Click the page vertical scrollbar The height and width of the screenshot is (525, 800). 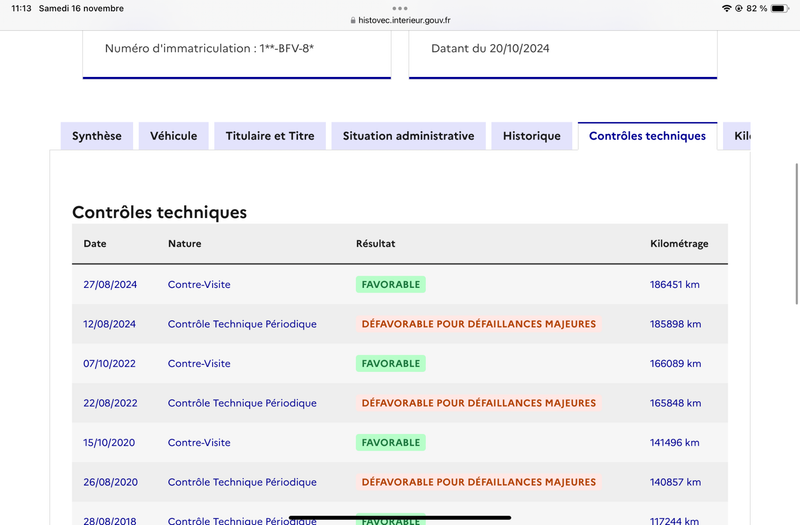(x=797, y=234)
